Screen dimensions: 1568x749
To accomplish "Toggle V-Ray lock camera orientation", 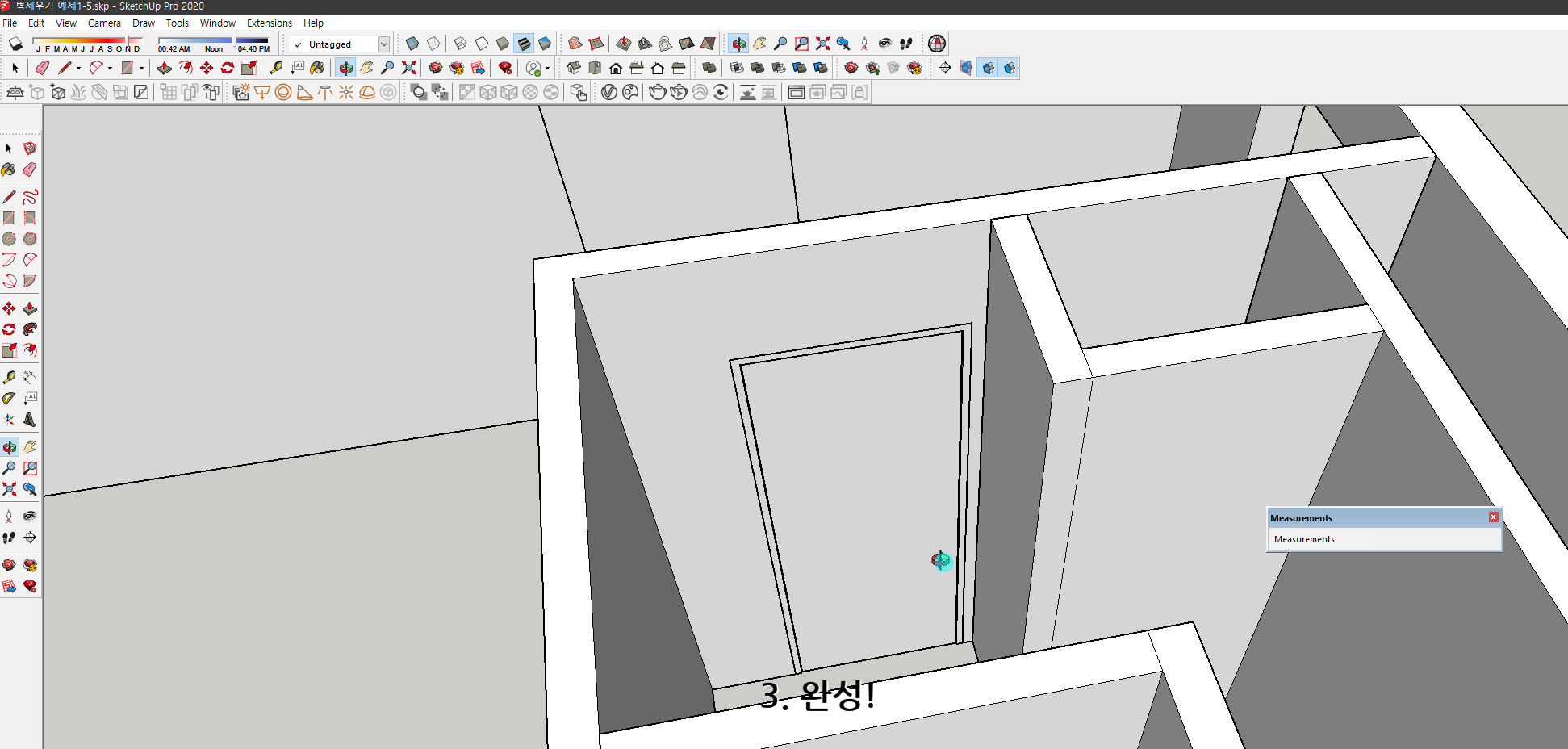I will click(x=859, y=92).
